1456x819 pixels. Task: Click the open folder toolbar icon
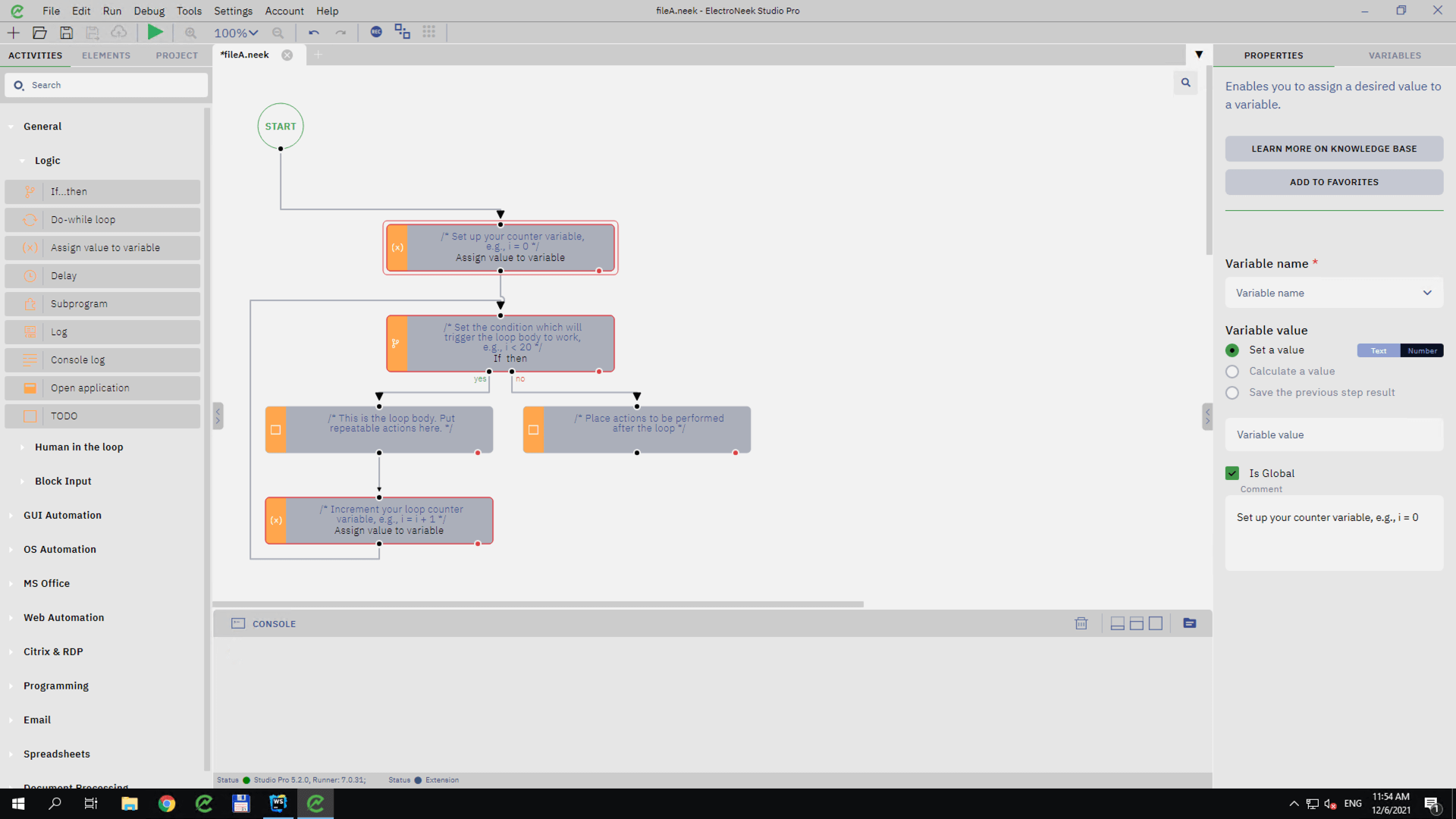pyautogui.click(x=40, y=33)
